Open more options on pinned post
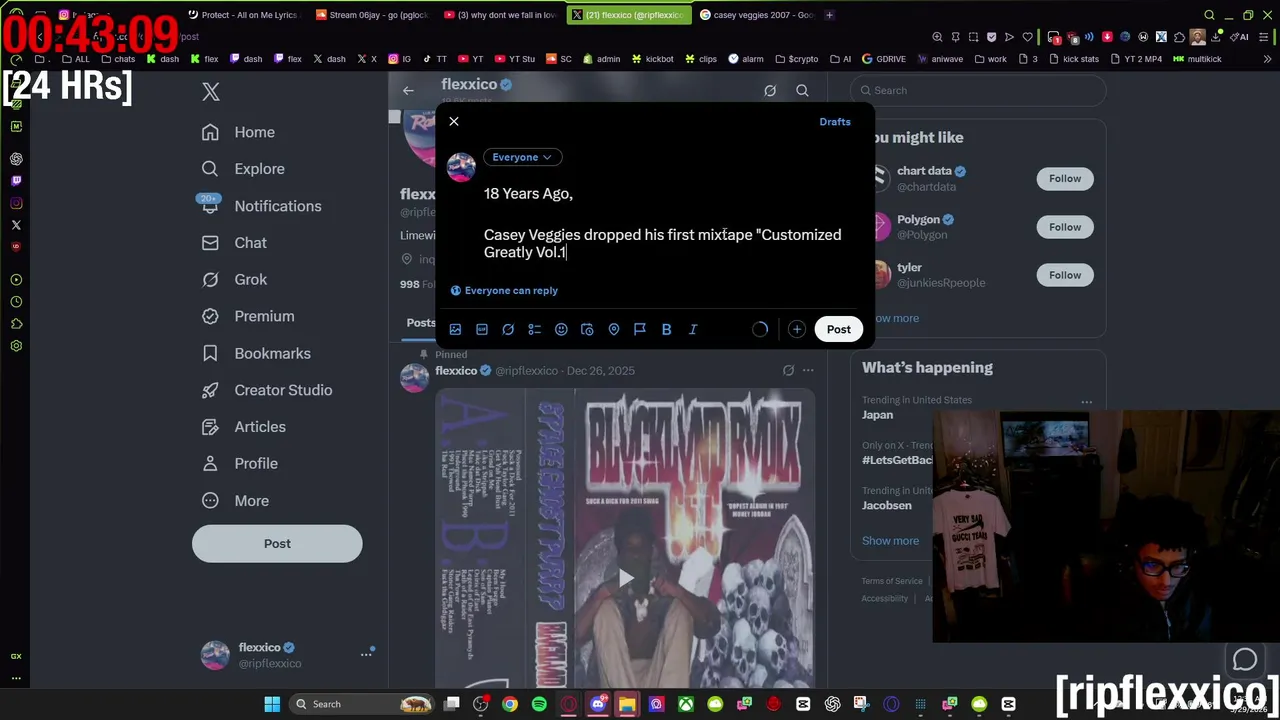1280x720 pixels. click(x=808, y=371)
